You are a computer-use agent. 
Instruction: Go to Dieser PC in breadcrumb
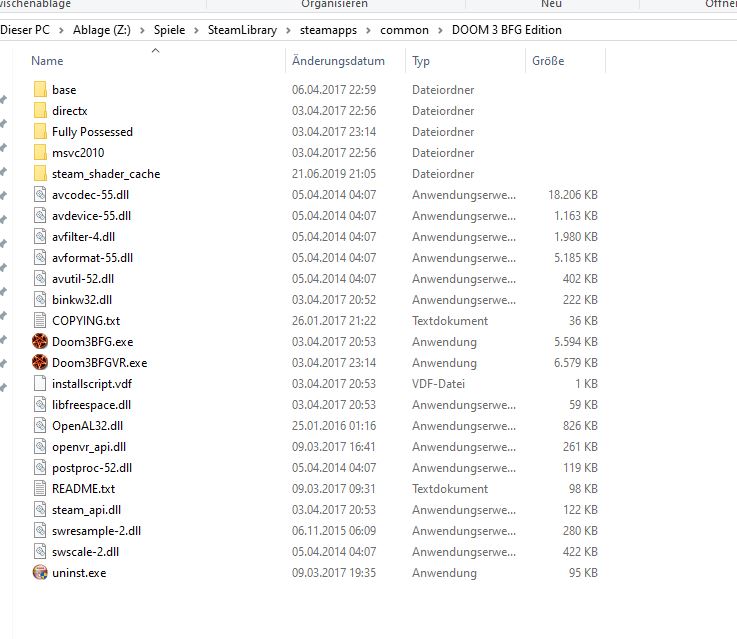[25, 30]
